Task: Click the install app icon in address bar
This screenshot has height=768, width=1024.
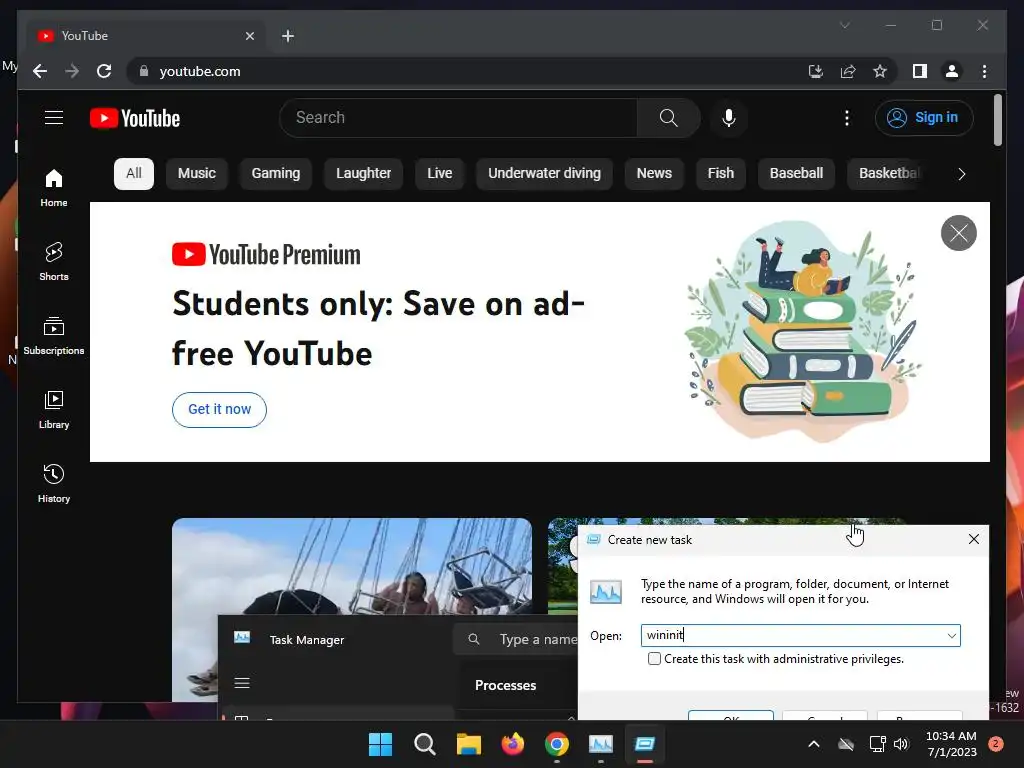Action: click(x=816, y=71)
